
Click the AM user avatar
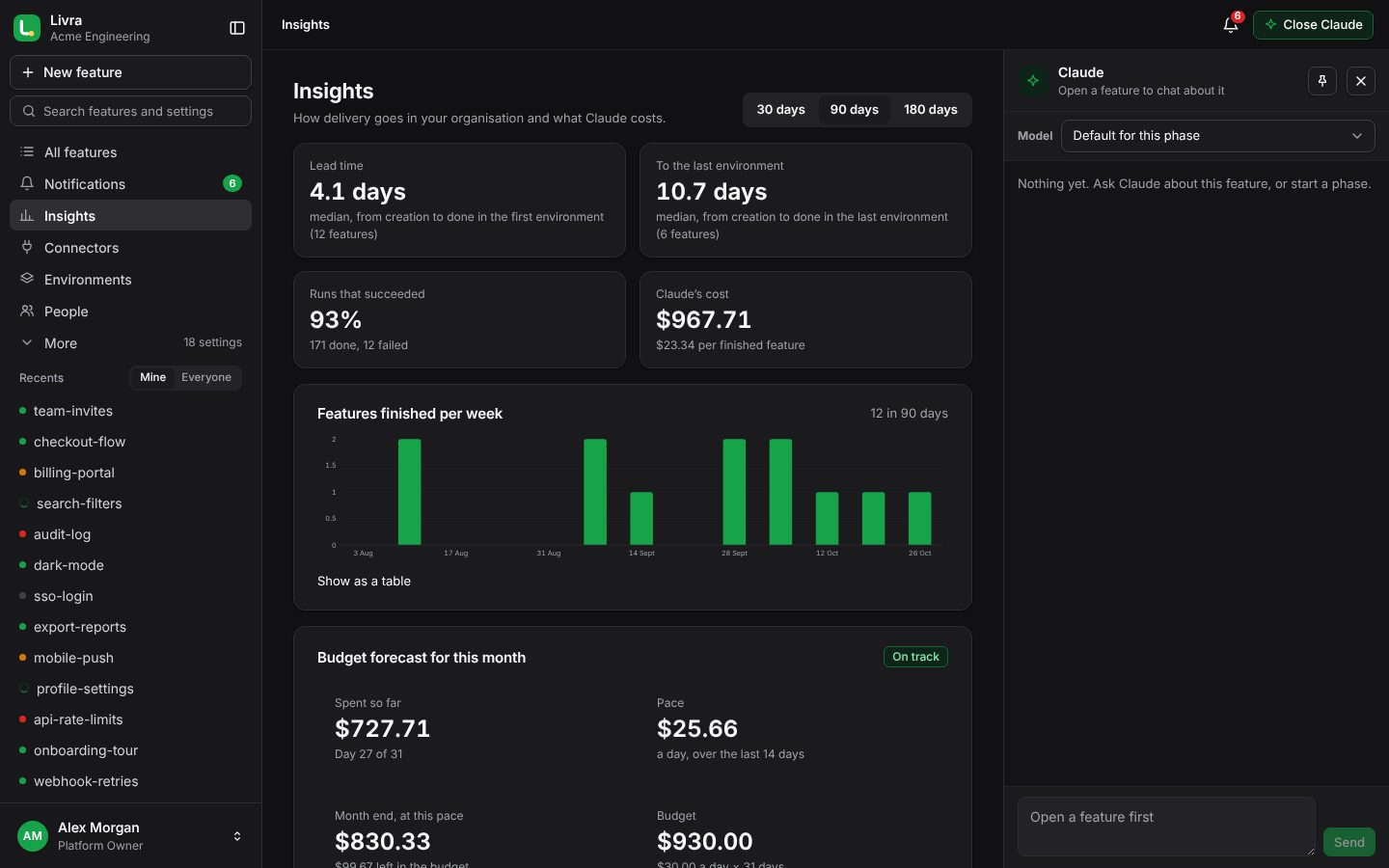point(33,836)
